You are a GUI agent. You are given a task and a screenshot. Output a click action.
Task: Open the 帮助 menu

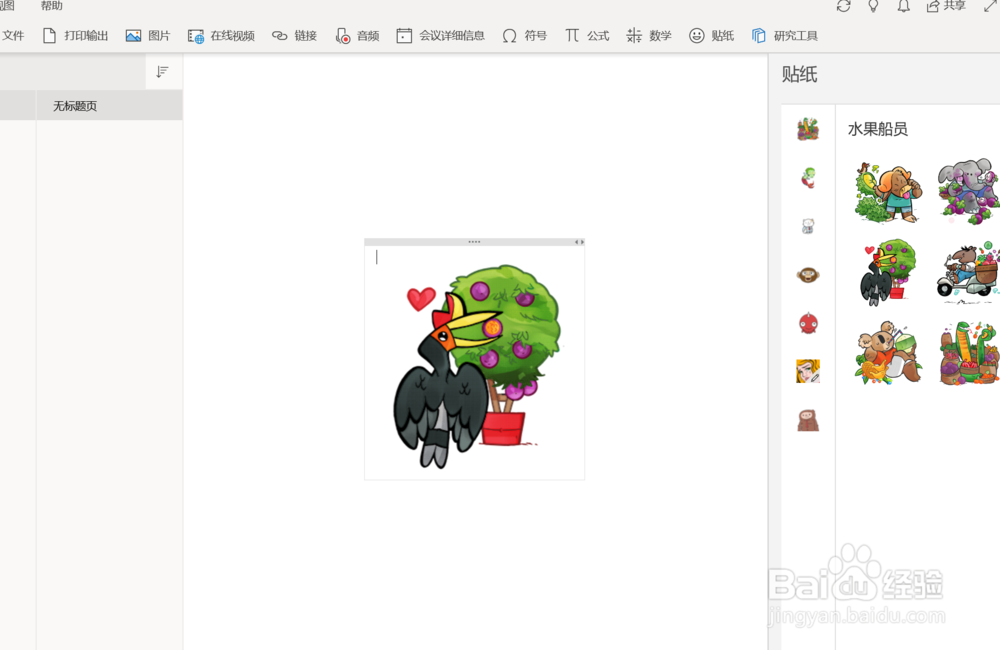click(51, 5)
